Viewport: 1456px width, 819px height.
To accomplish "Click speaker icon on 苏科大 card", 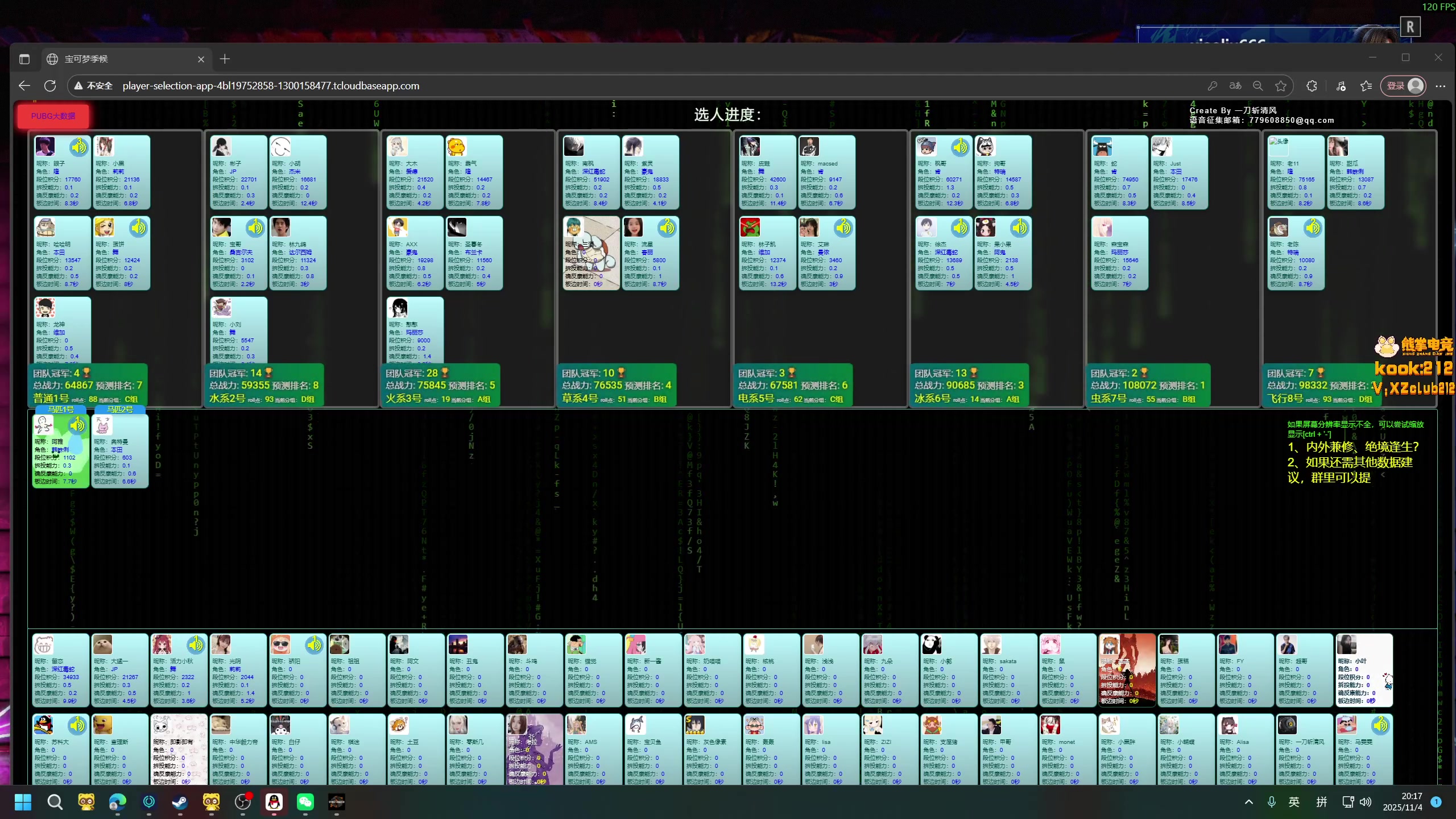I will tap(77, 725).
